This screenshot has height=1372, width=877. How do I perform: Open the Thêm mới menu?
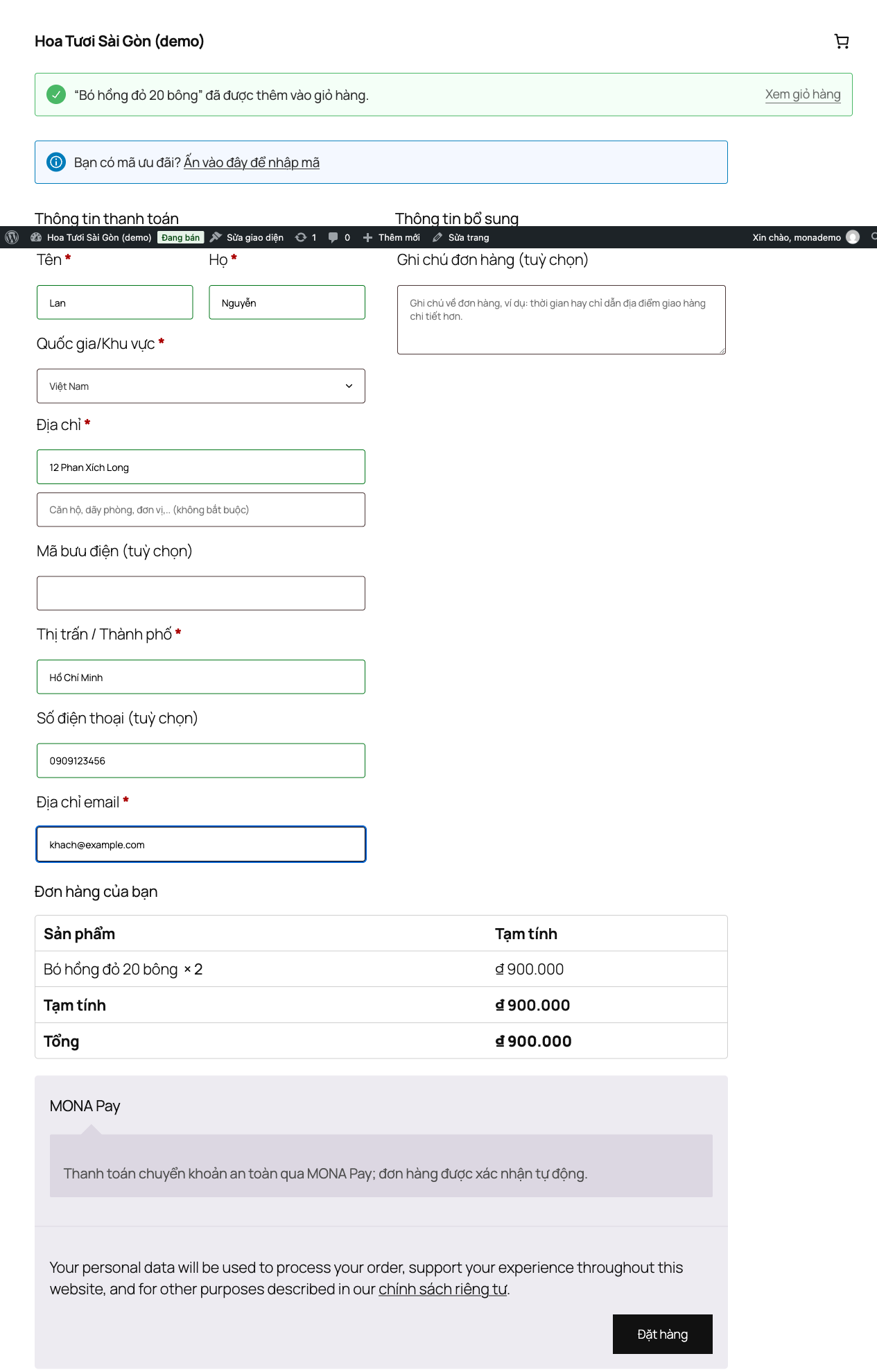[x=392, y=237]
